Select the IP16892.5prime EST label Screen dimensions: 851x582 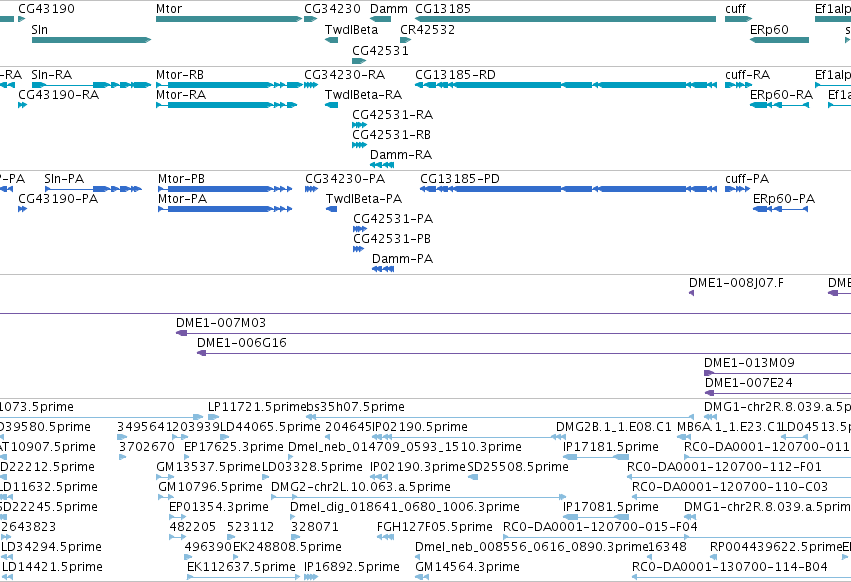coord(352,567)
